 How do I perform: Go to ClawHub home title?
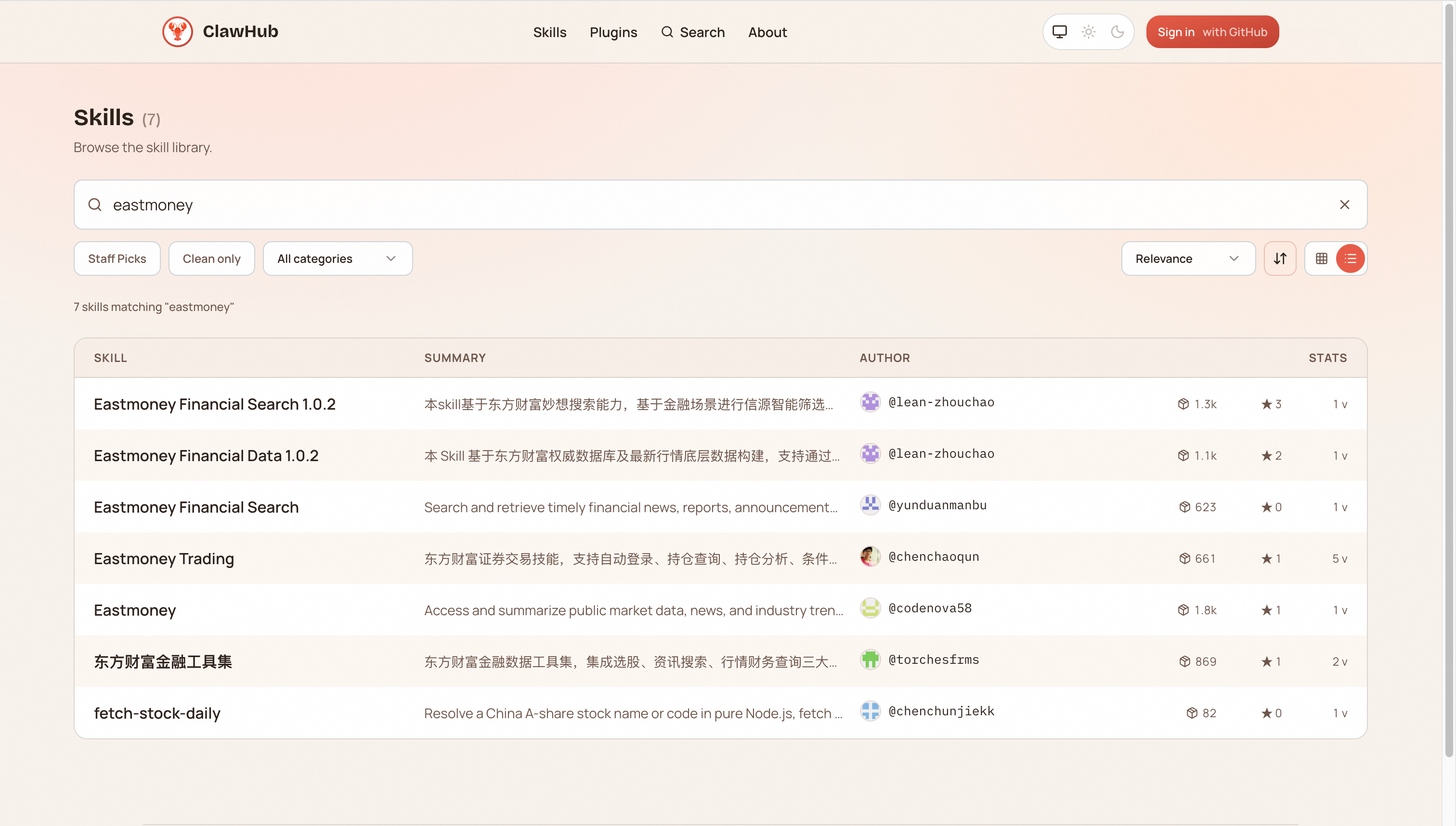(241, 32)
